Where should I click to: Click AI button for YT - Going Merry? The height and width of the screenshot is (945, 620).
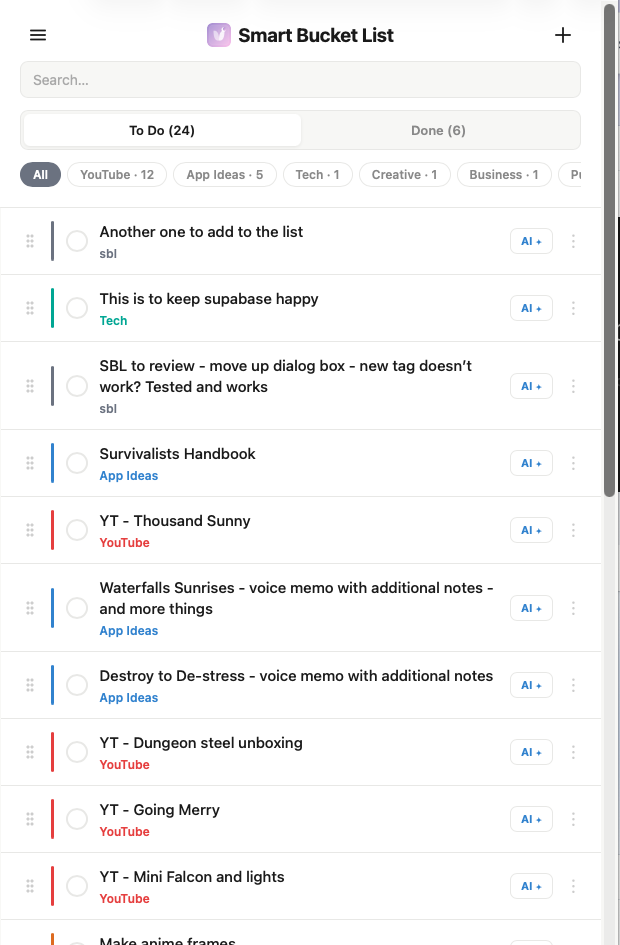[531, 818]
